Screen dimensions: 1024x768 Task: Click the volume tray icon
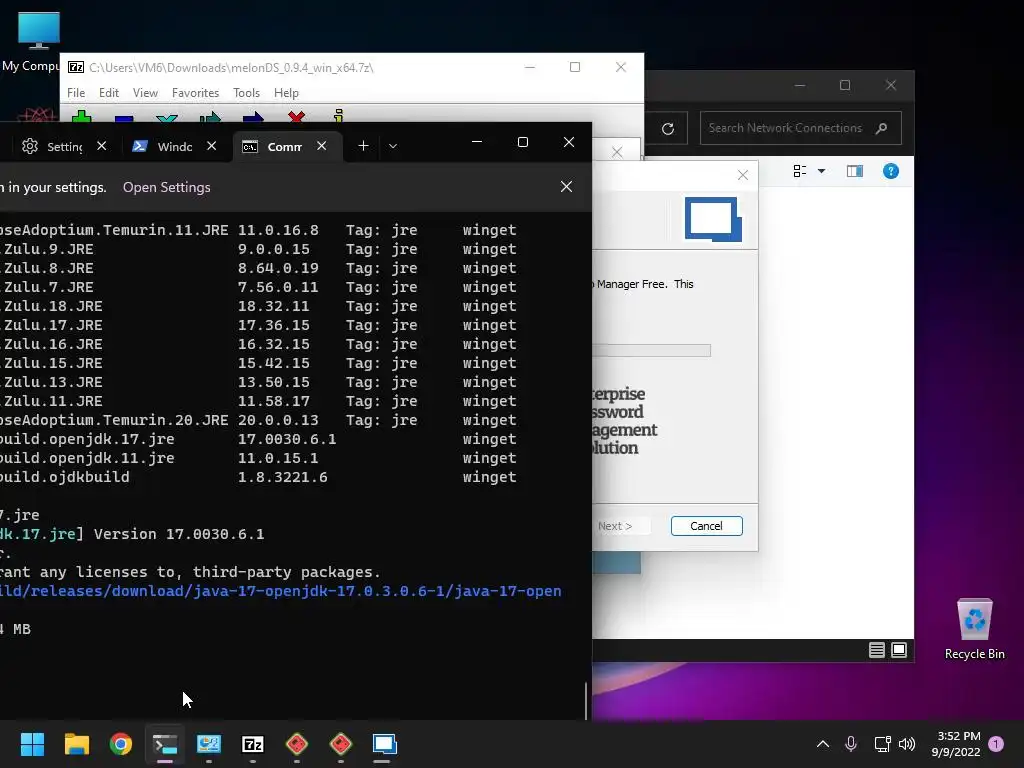click(x=907, y=744)
